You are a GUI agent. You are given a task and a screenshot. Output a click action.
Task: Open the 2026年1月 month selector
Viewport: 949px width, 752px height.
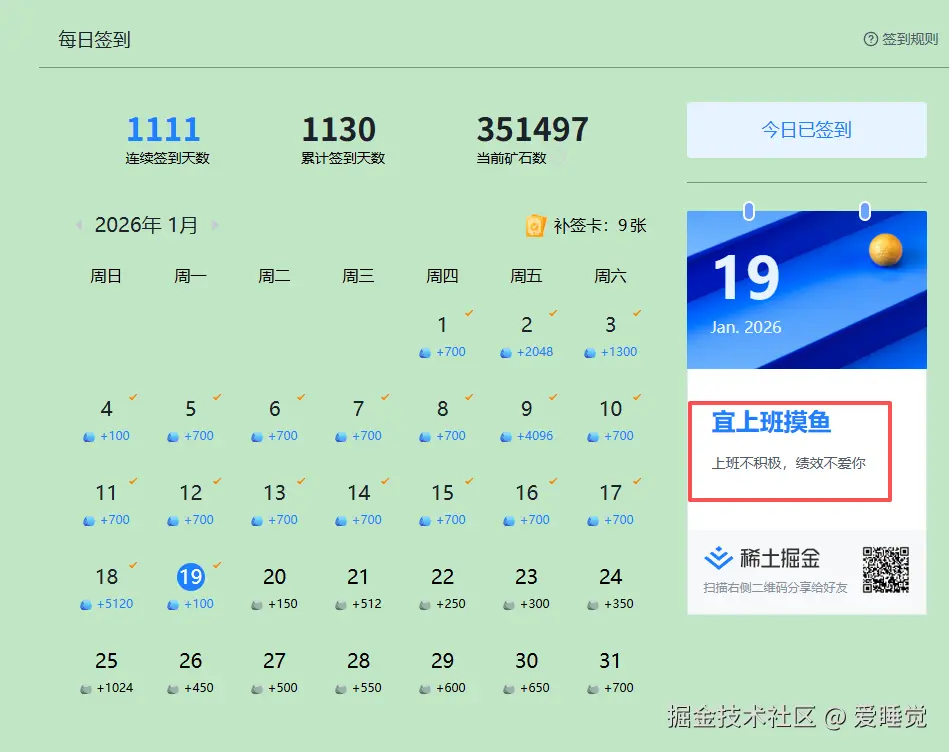(x=147, y=225)
